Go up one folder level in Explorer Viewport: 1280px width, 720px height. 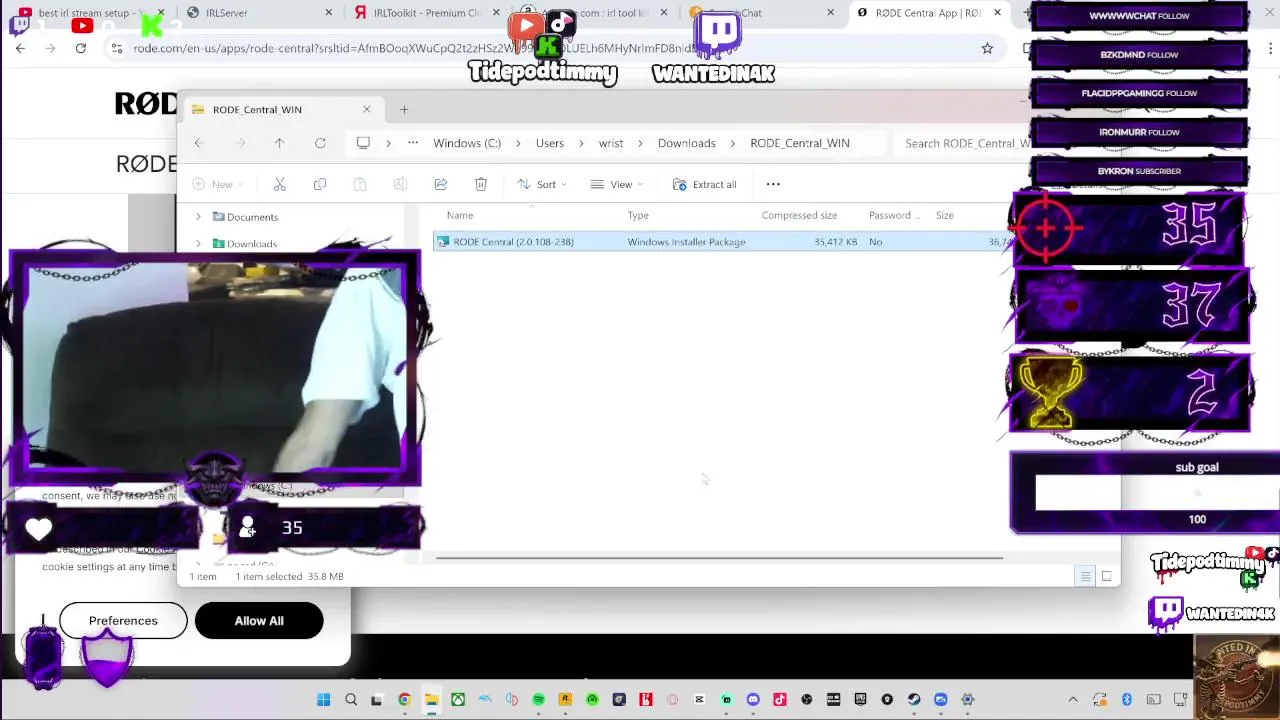point(280,143)
